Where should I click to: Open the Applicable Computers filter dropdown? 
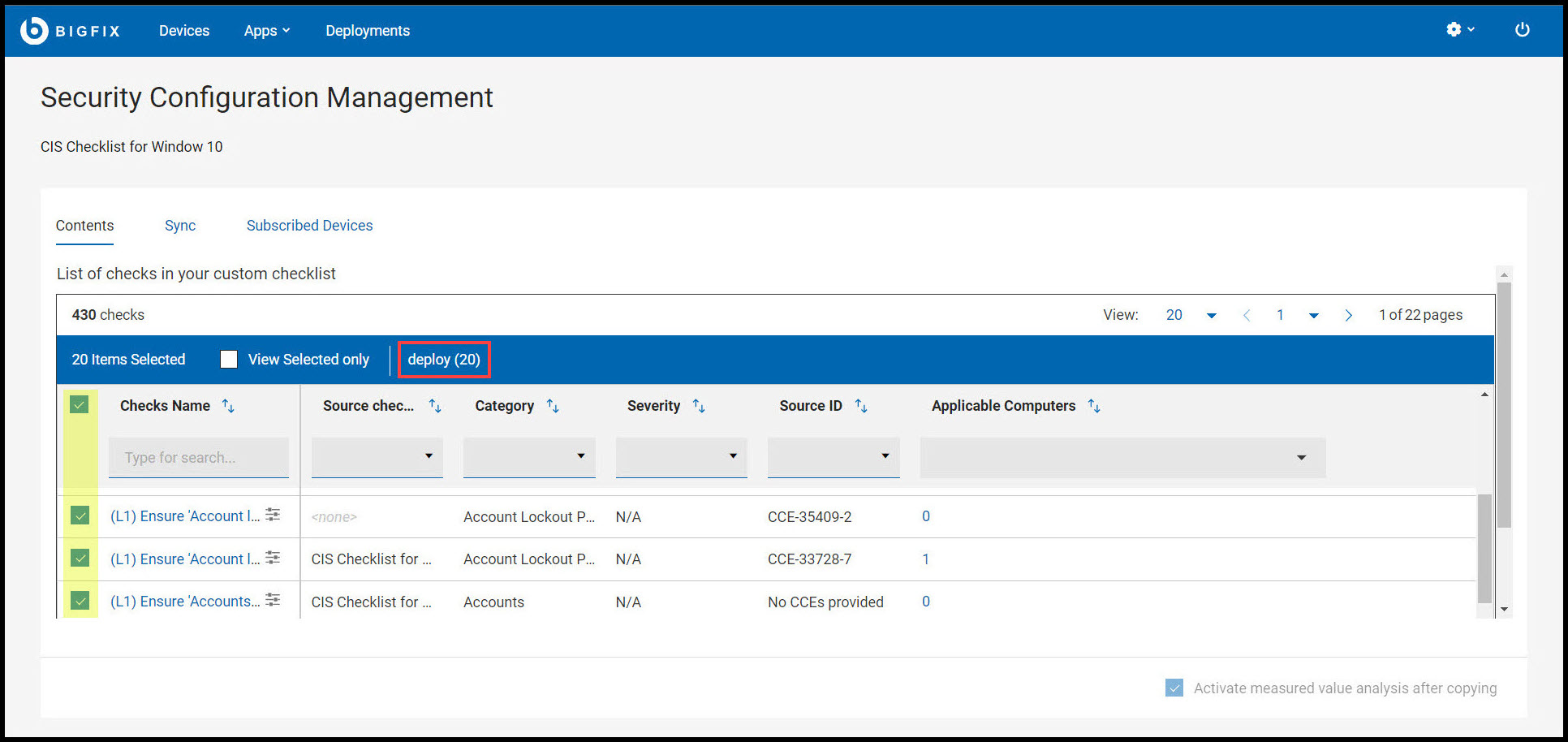click(x=1123, y=457)
